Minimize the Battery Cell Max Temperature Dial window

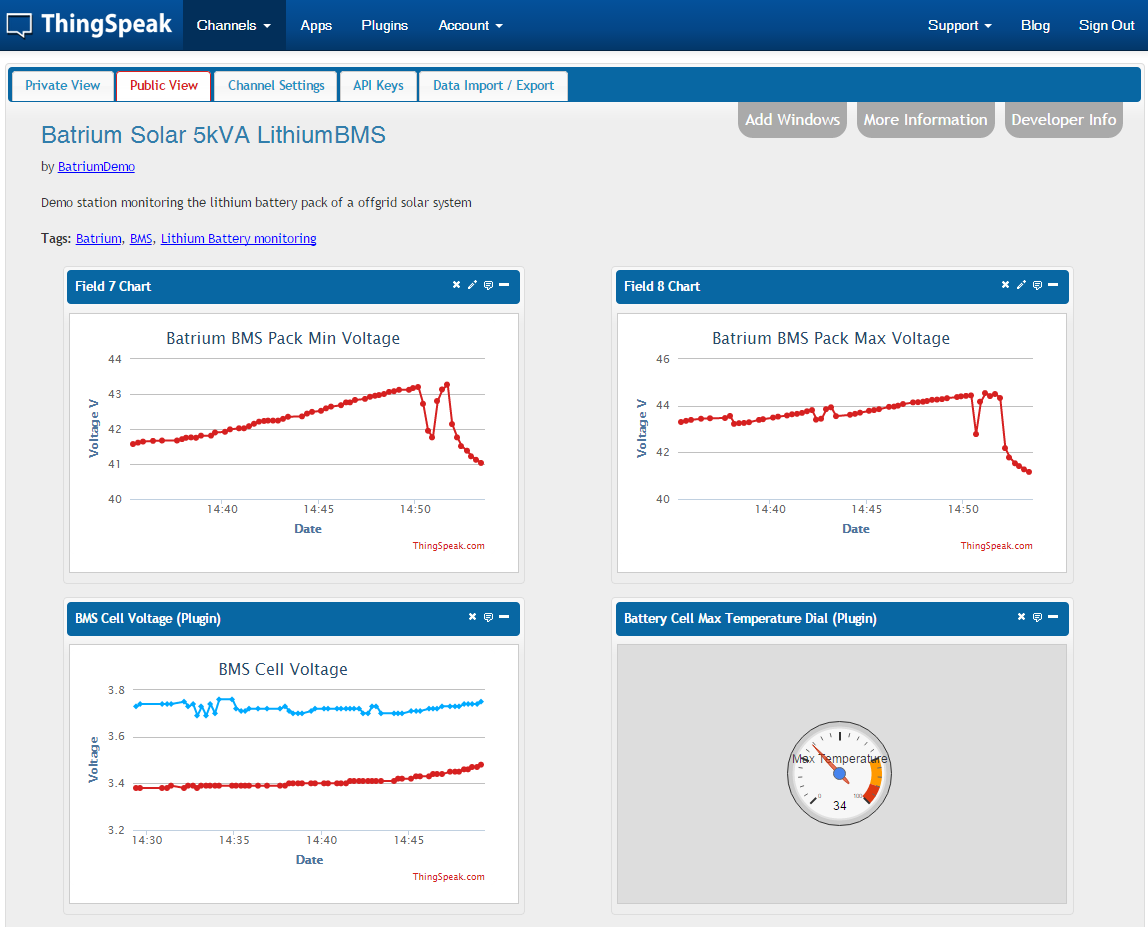pos(1053,617)
